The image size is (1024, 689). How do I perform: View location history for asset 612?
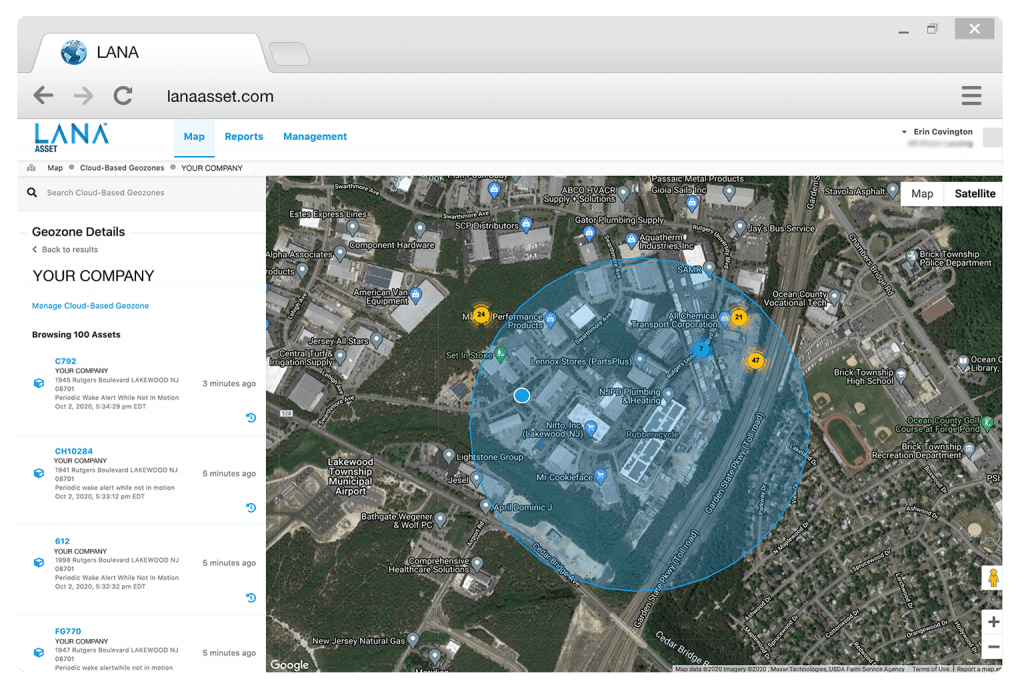pos(250,597)
